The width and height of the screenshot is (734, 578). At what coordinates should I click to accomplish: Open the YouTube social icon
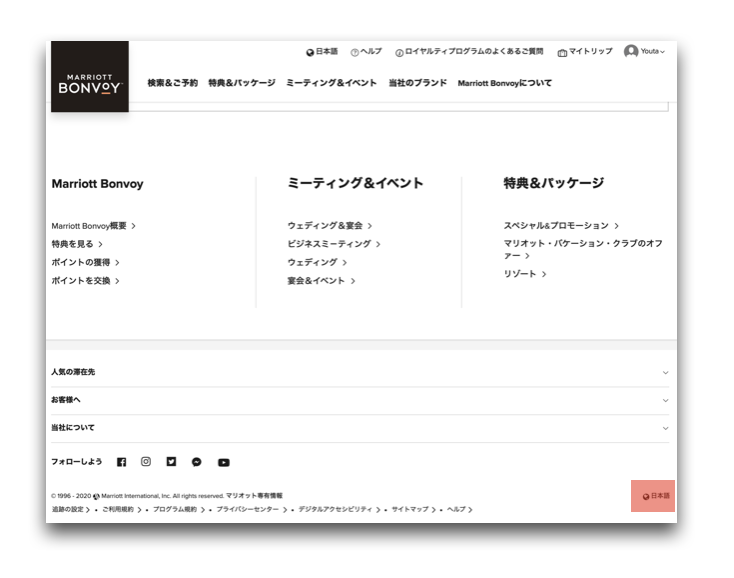(224, 462)
